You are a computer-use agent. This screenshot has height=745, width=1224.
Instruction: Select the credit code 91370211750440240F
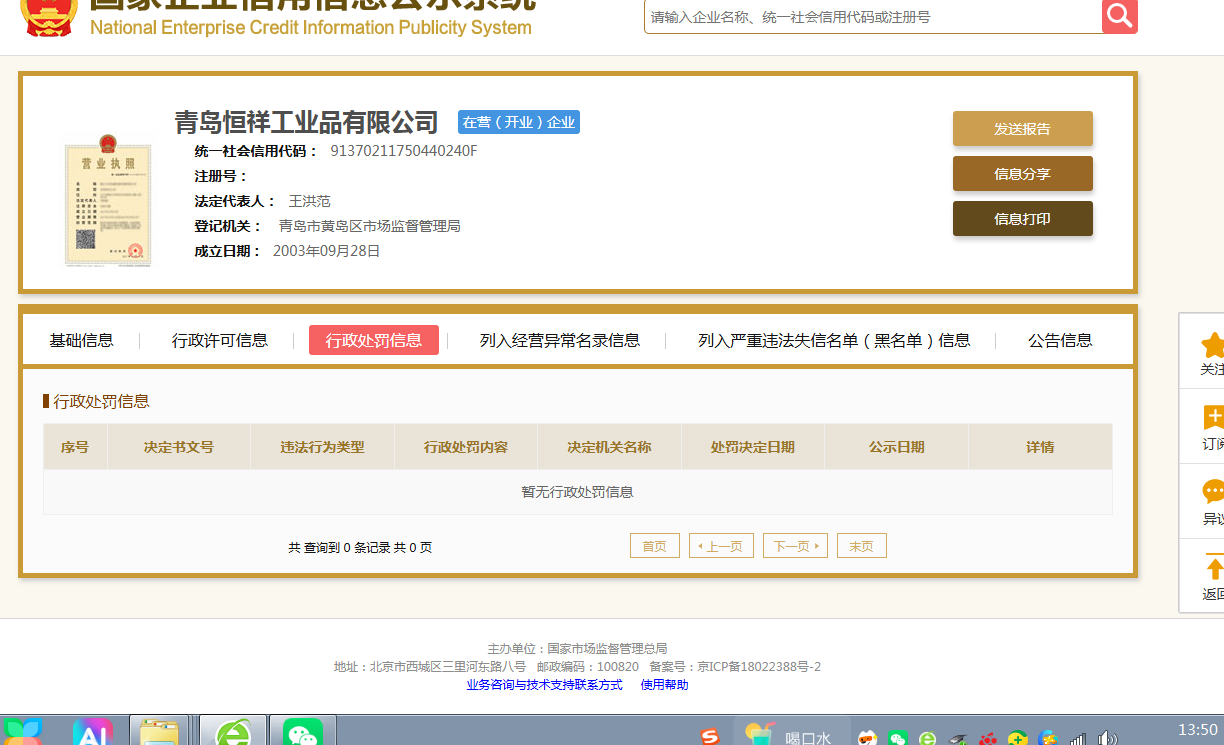[x=404, y=151]
